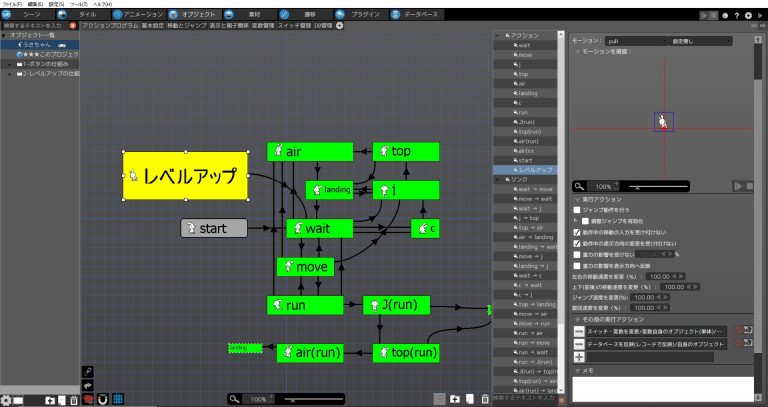The height and width of the screenshot is (407, 768).
Task: Click the tab settings gear after DB管理
Action: (x=339, y=25)
